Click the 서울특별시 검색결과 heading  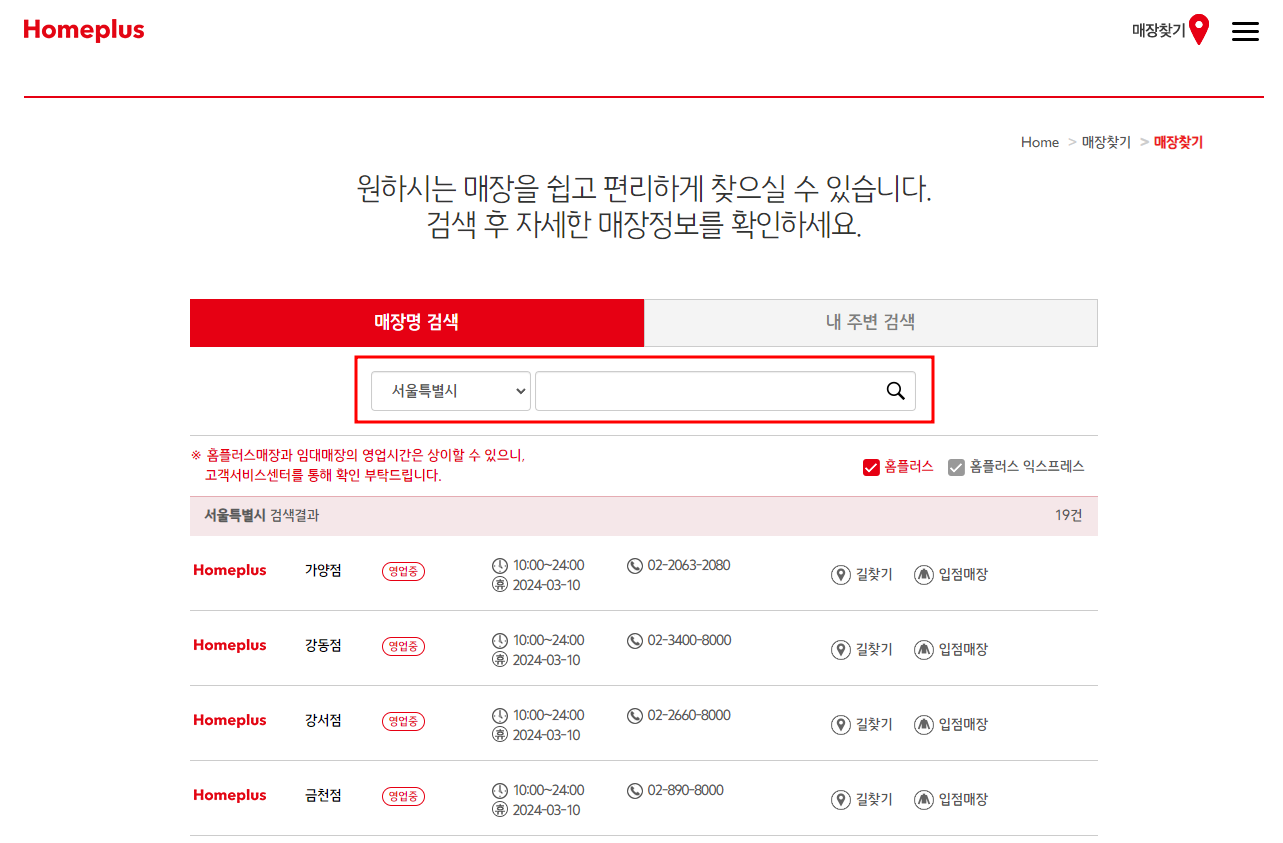262,516
